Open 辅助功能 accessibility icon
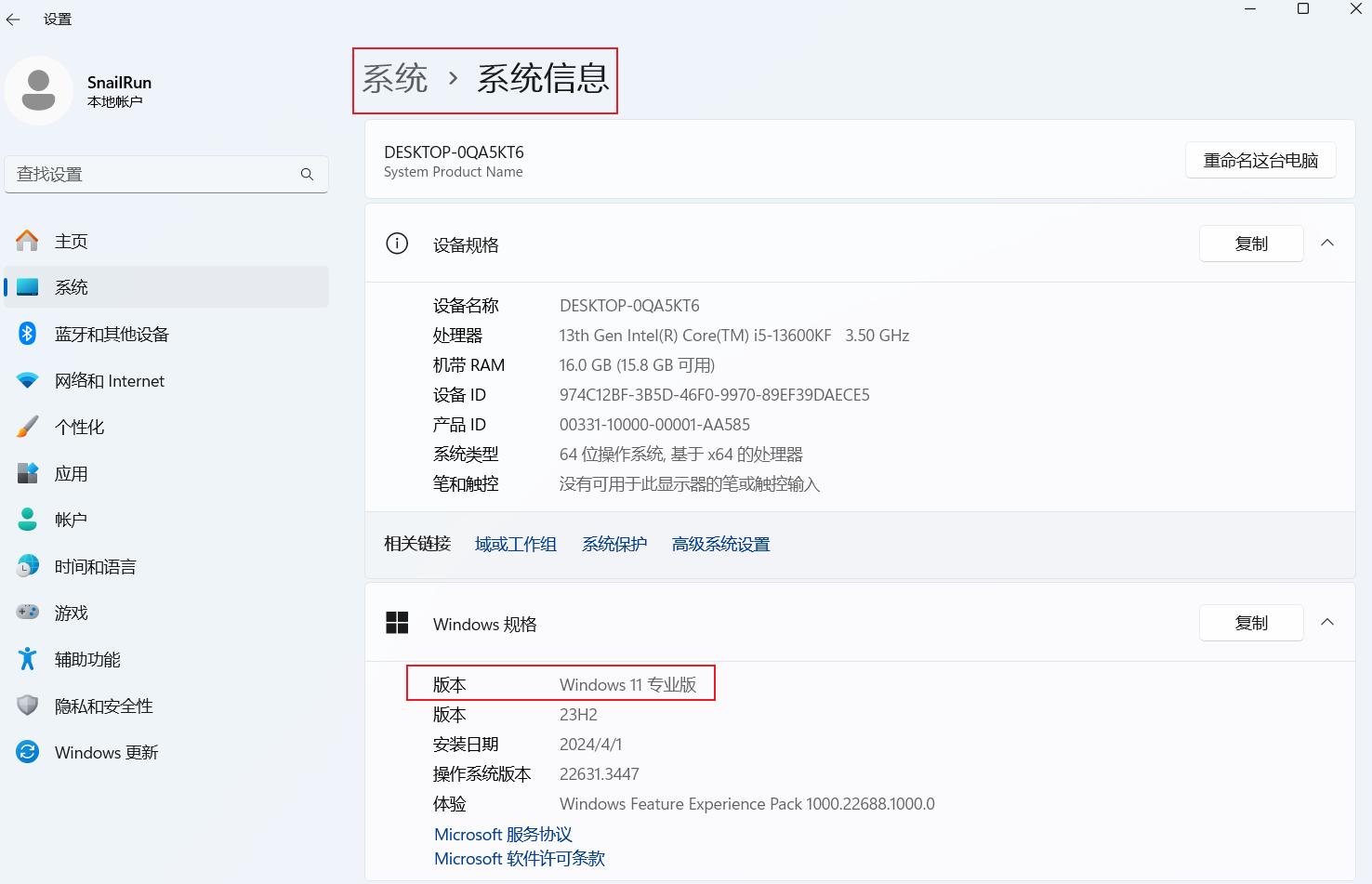 28,659
